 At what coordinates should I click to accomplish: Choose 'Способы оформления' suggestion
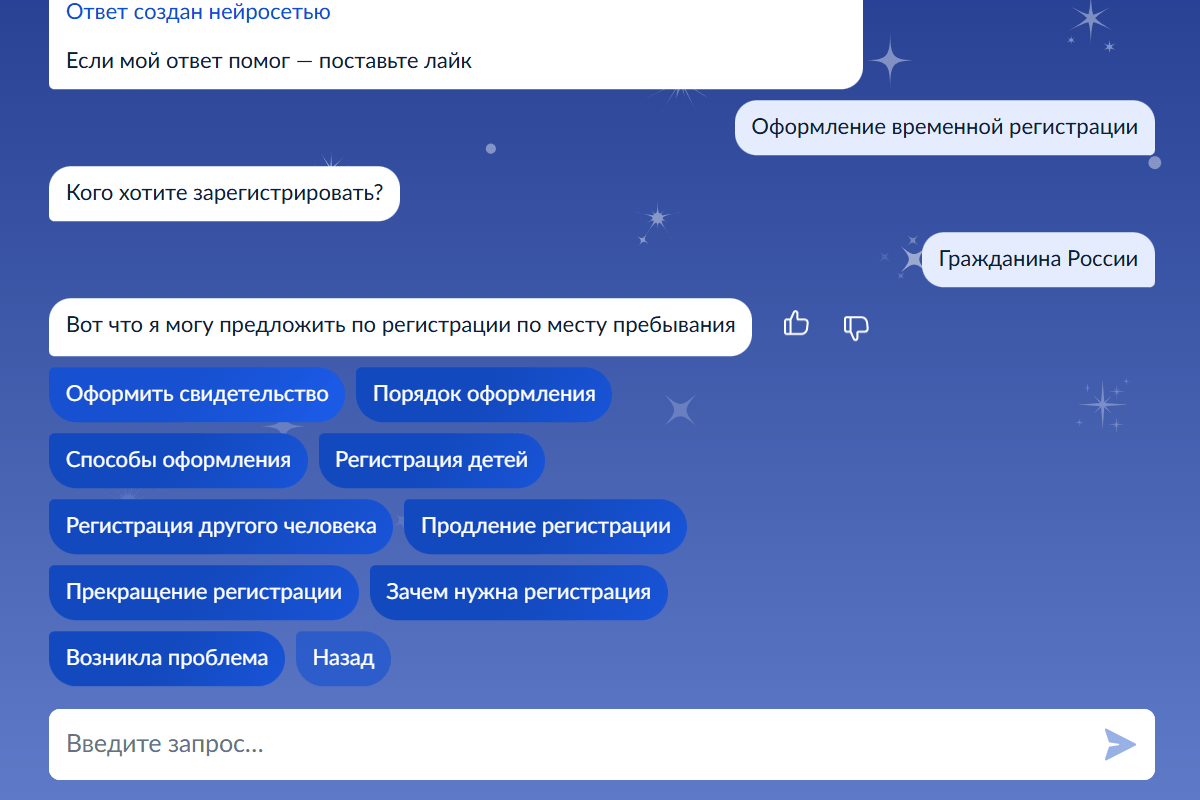(178, 460)
